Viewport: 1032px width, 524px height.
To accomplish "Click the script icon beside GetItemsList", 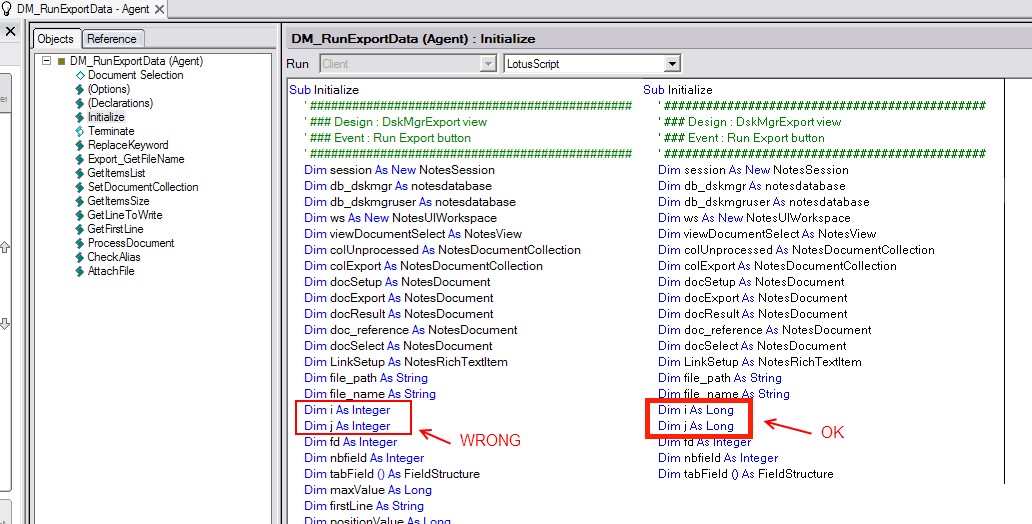I will (x=80, y=173).
